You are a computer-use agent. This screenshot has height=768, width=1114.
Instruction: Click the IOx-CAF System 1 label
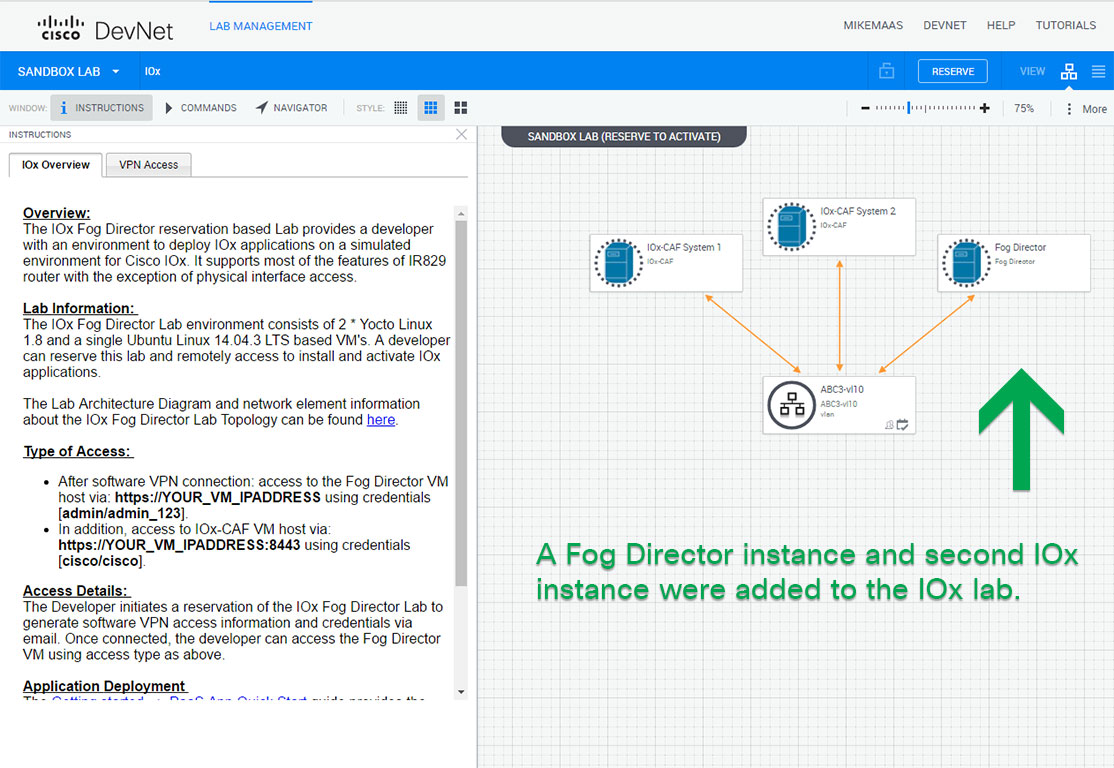683,247
